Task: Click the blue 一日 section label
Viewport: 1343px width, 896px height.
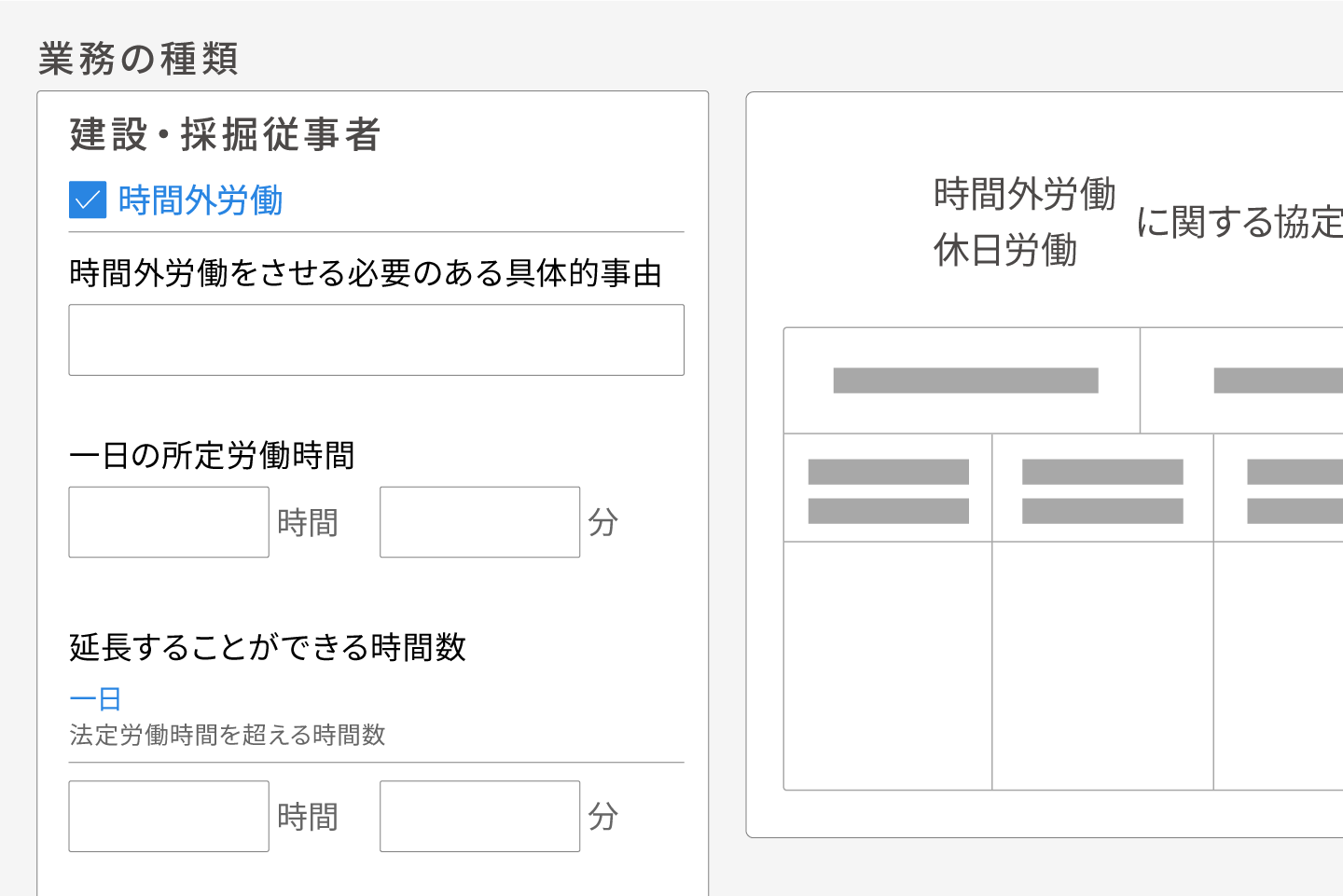Action: point(95,699)
